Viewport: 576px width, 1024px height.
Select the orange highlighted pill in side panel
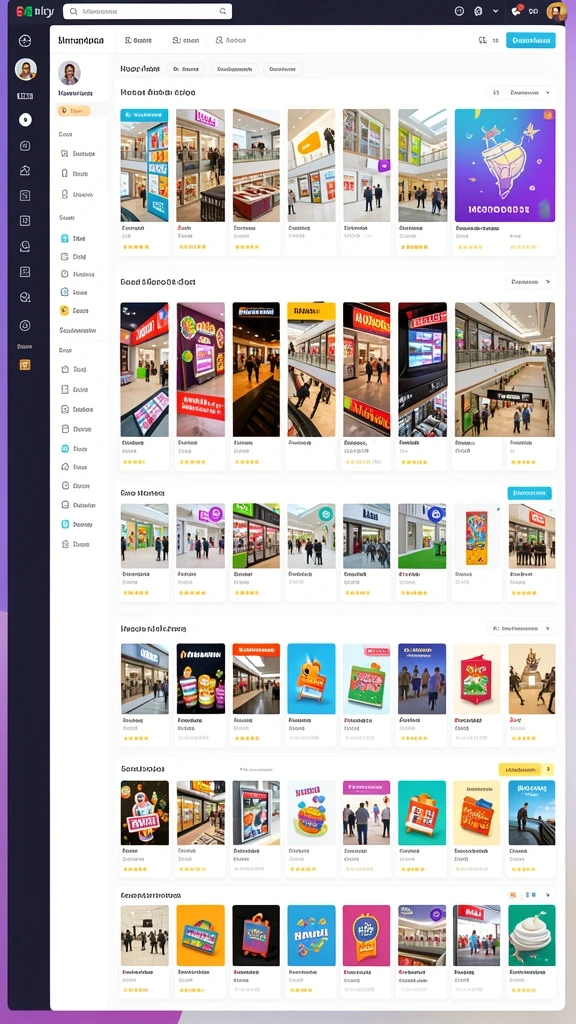pos(73,111)
